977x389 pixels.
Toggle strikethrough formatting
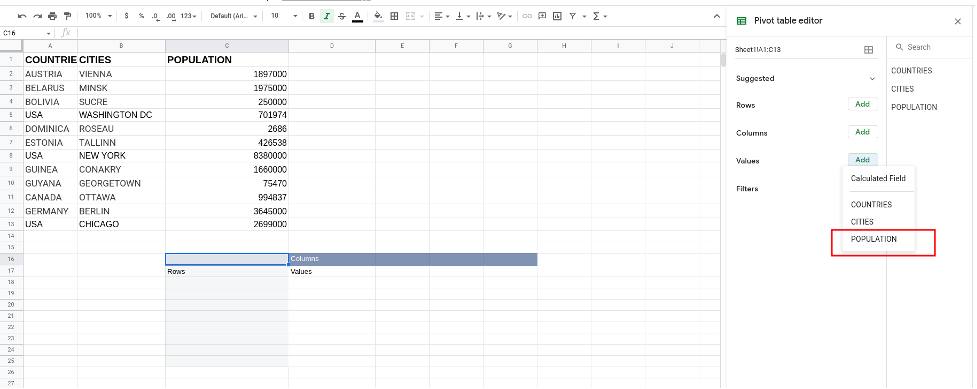341,16
